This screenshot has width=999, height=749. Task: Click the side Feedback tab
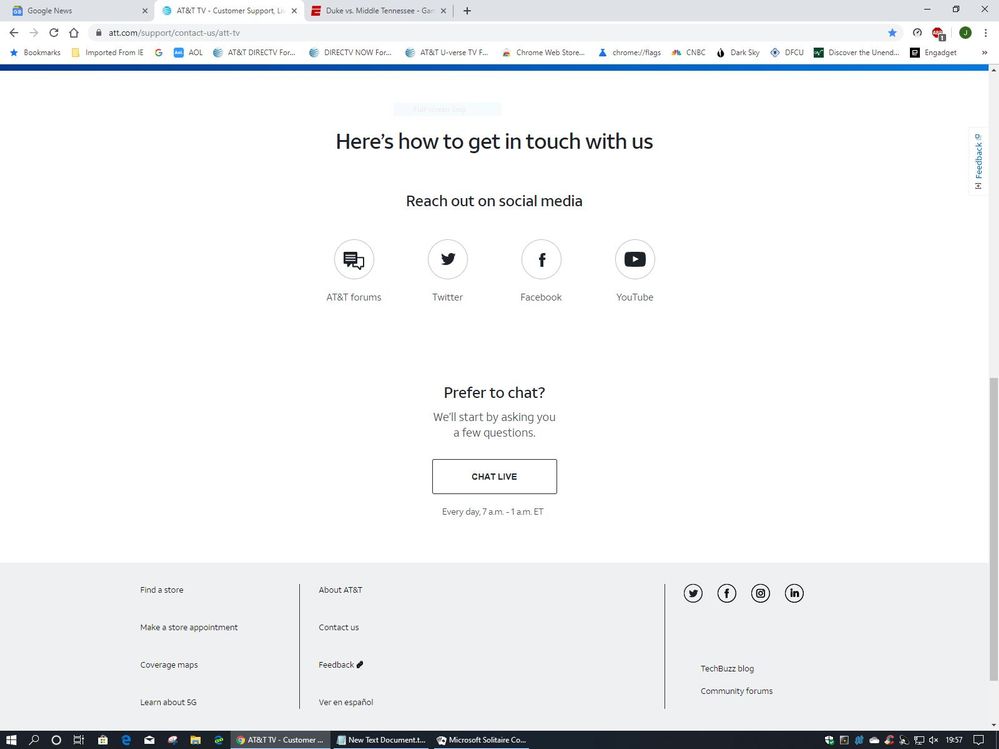coord(979,161)
